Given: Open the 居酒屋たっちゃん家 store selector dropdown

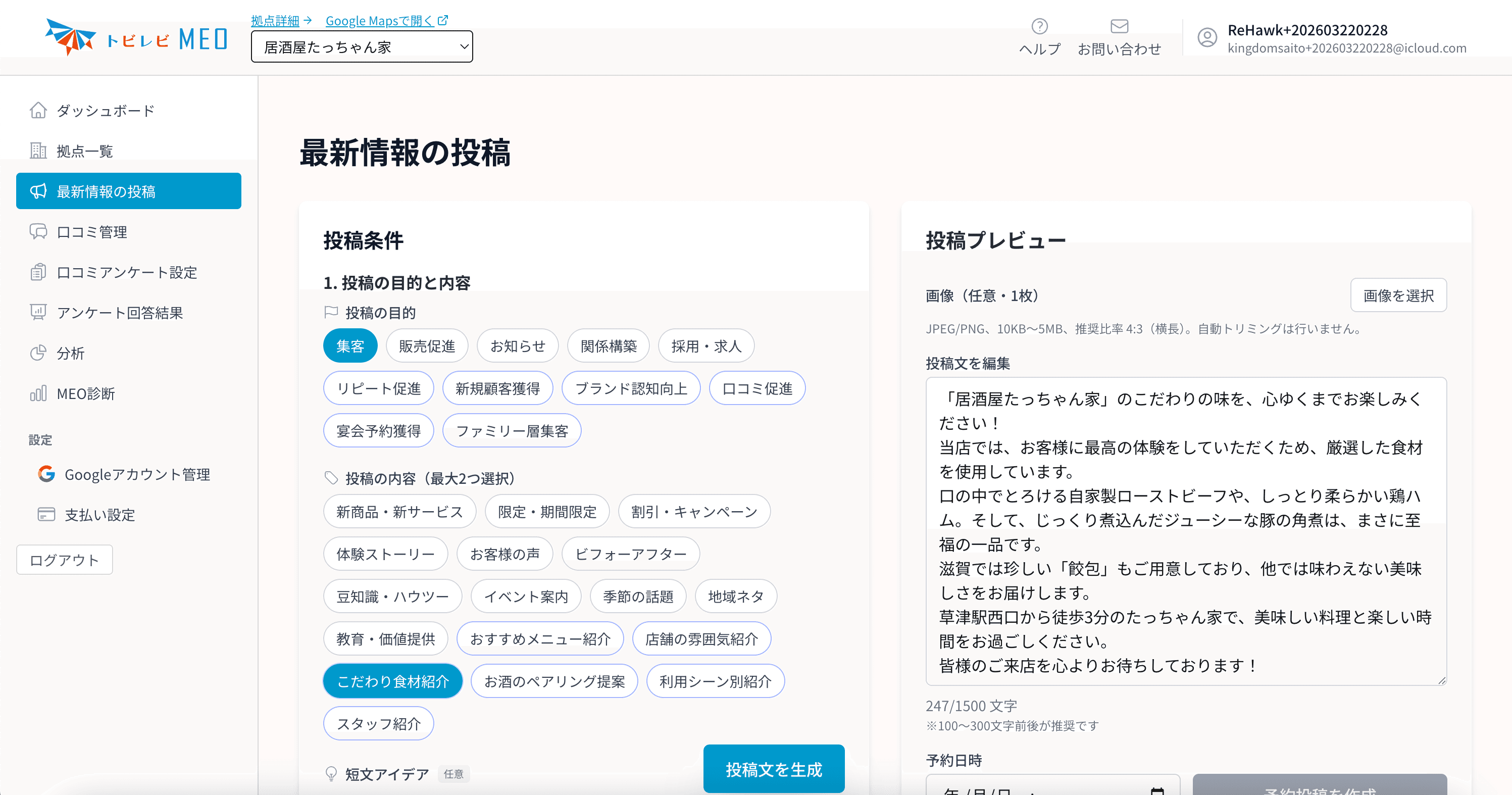Looking at the screenshot, I should pos(362,46).
